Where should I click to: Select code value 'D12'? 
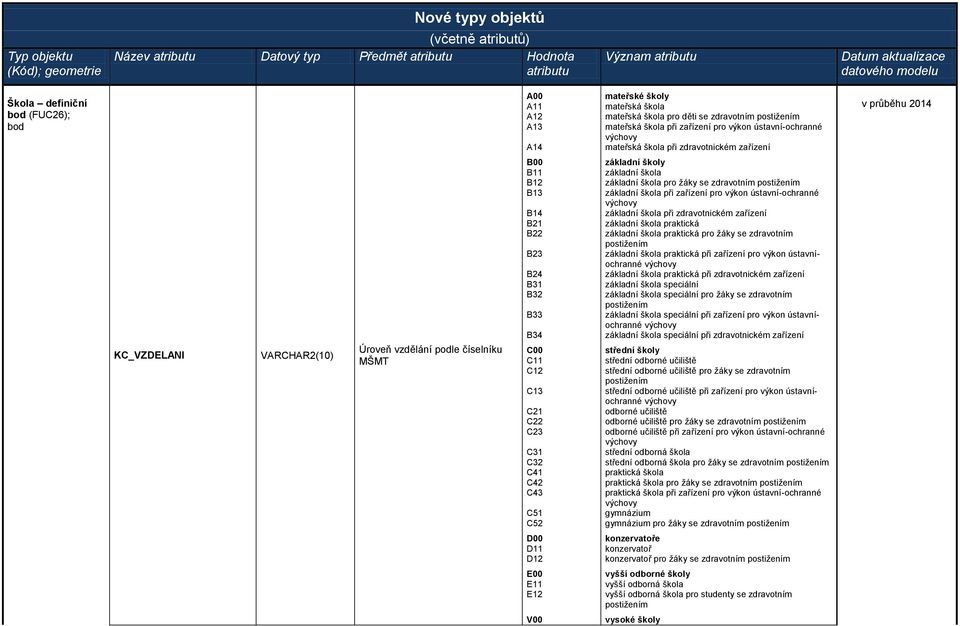[x=534, y=559]
